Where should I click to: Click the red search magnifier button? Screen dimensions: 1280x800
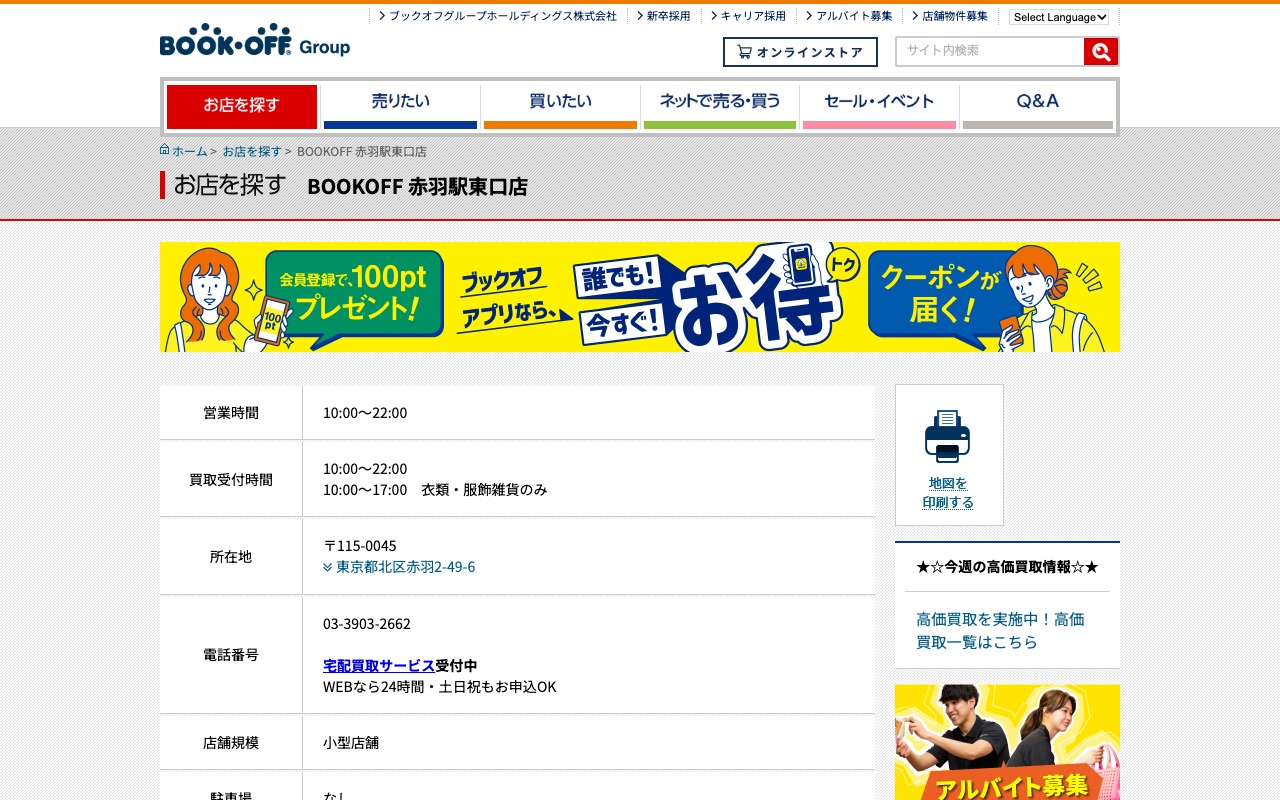click(x=1101, y=52)
